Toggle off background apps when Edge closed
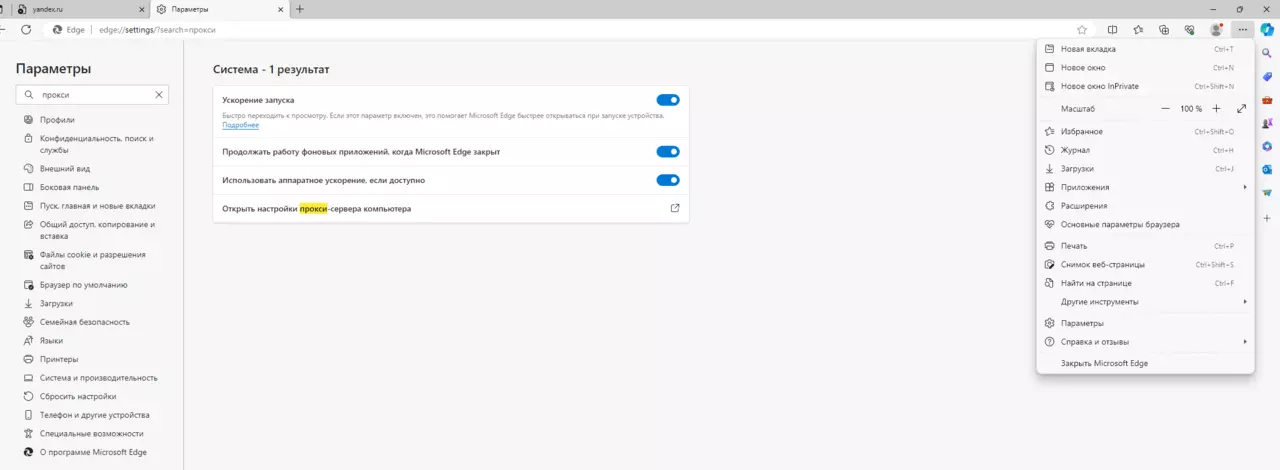The width and height of the screenshot is (1280, 470). (667, 152)
